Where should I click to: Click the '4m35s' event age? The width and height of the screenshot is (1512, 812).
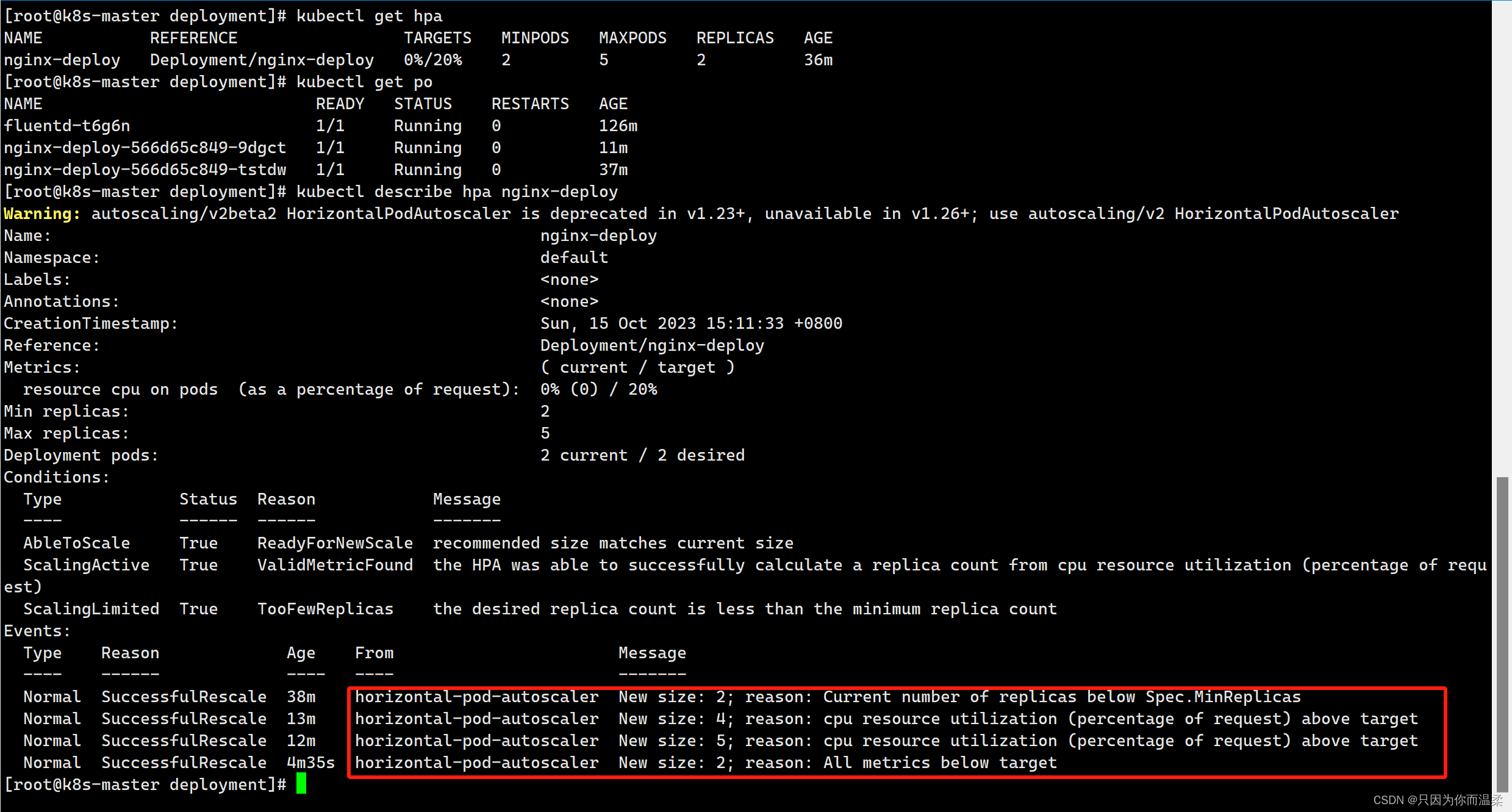click(311, 763)
